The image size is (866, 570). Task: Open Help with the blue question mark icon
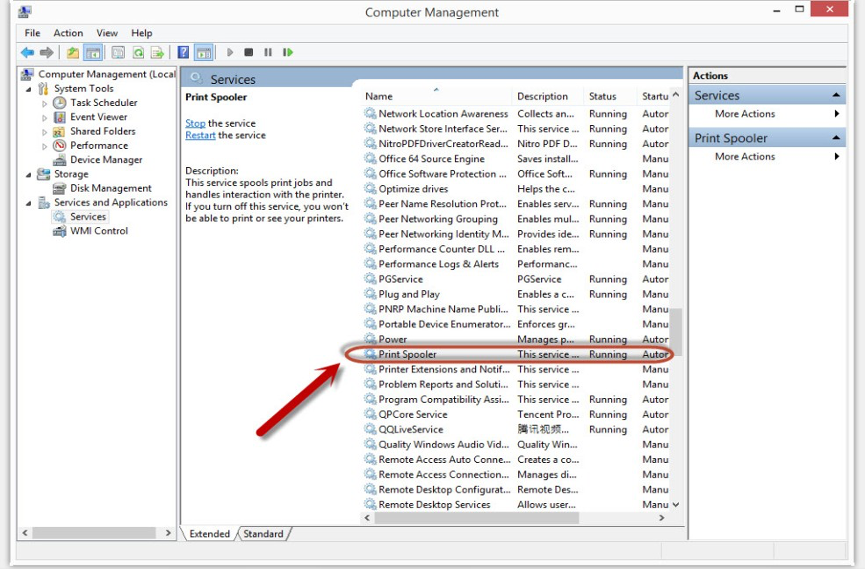(x=183, y=52)
